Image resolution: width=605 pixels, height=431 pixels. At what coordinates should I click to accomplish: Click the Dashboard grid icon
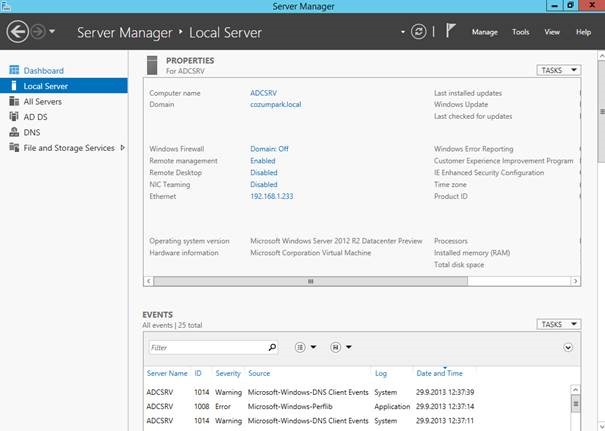tap(14, 70)
